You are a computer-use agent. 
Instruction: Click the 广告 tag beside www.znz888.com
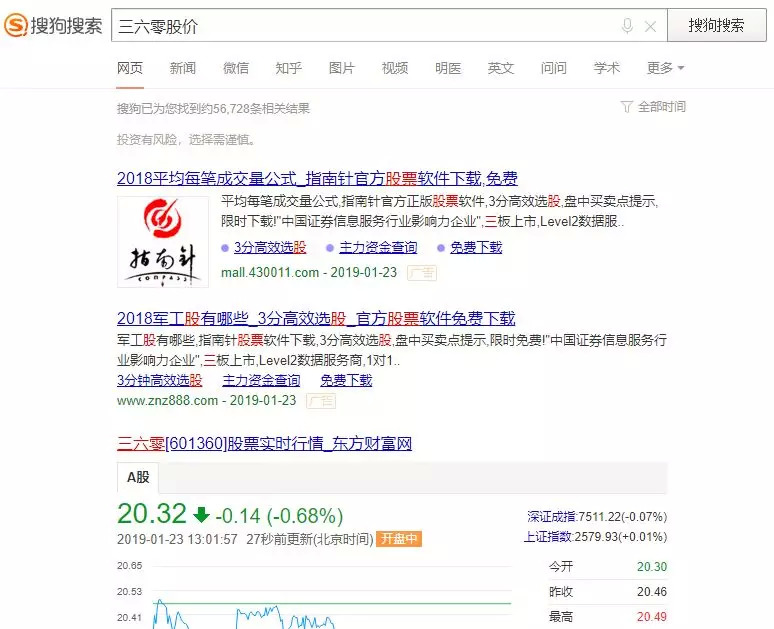click(x=321, y=400)
